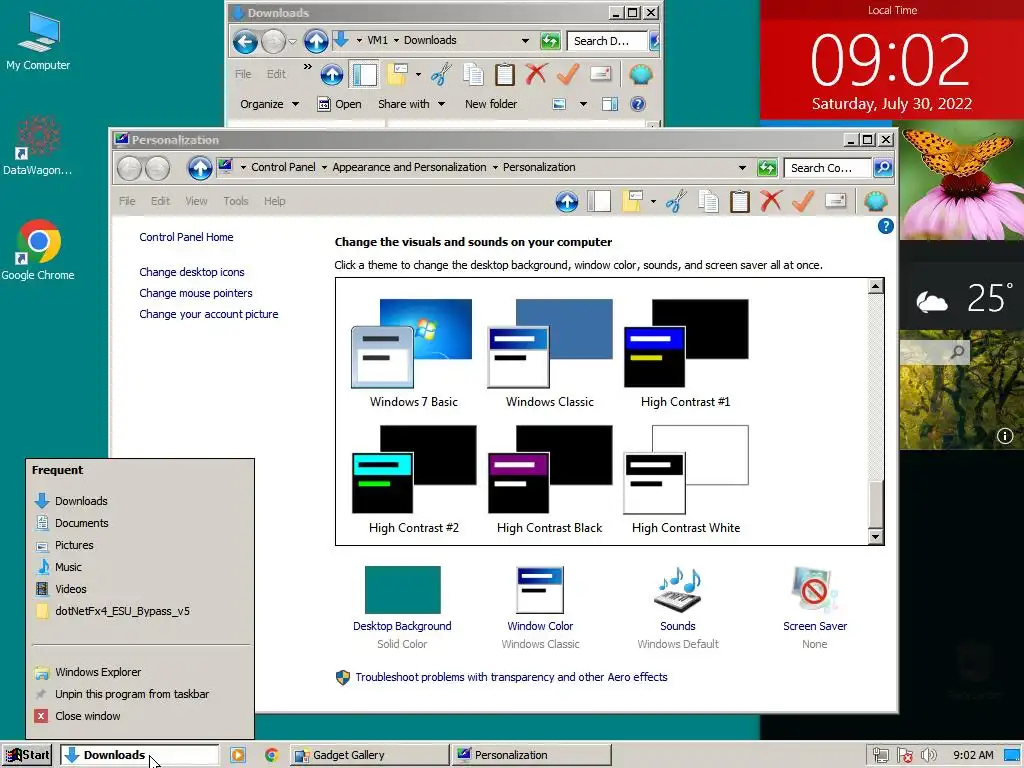Screen dimensions: 1024x768
Task: Click the blue Up arrow in Personalization toolbar
Action: [x=567, y=201]
